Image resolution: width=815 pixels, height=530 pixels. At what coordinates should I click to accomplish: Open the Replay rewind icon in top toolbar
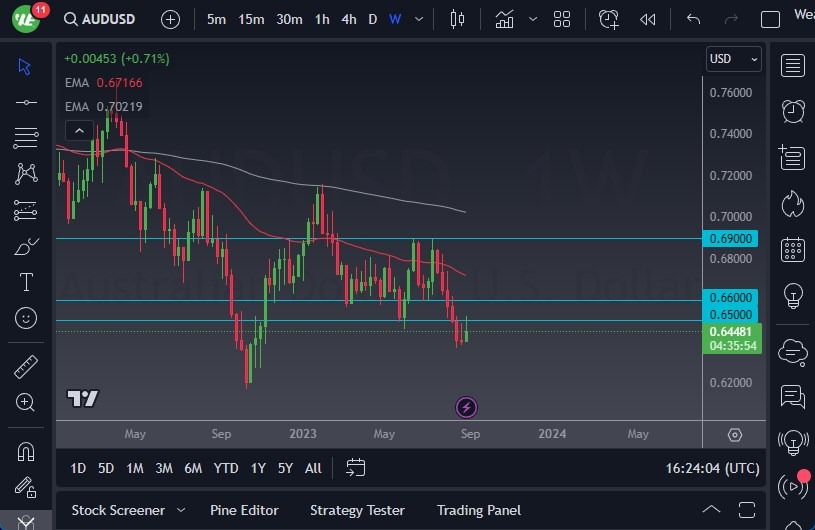tap(648, 19)
